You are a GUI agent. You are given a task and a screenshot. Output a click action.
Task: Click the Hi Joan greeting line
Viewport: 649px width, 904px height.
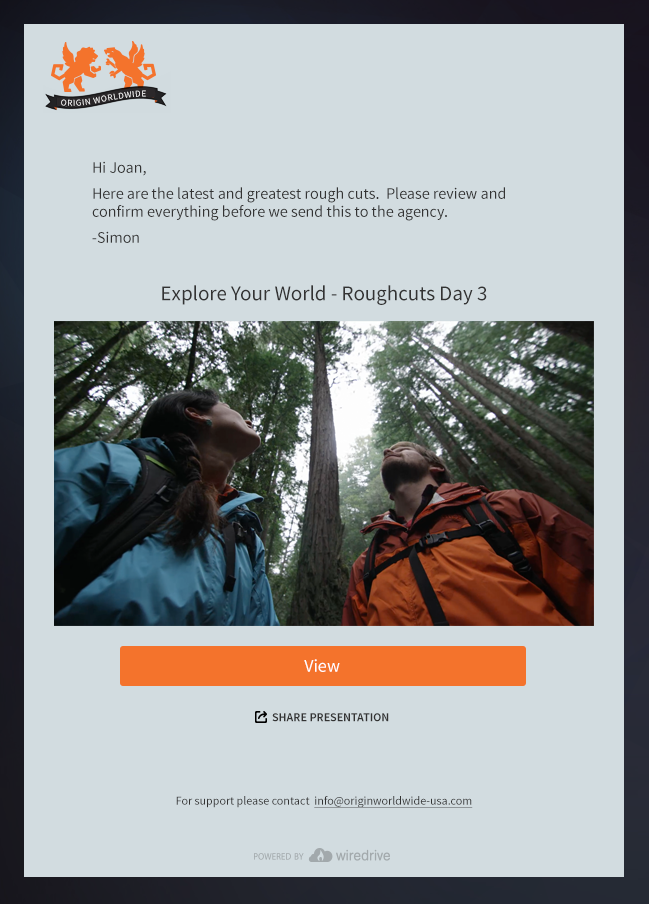click(x=119, y=168)
